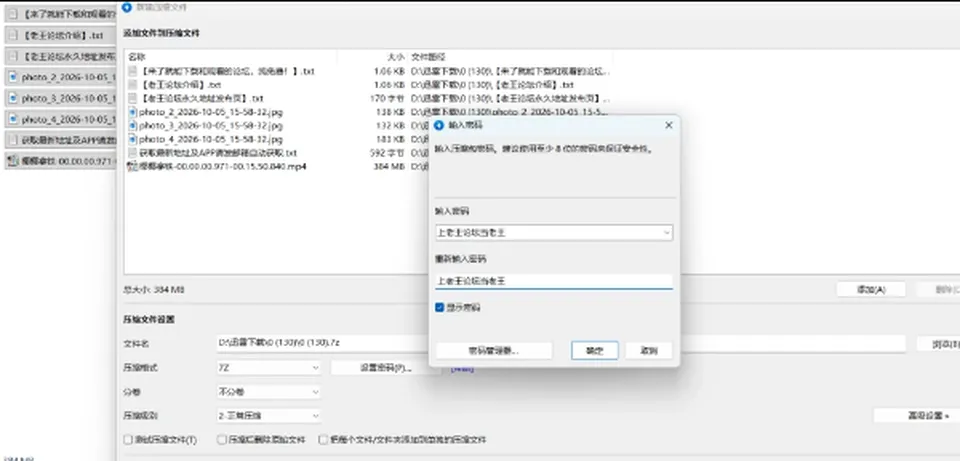Select the photo_2 file in left panel
Viewport: 960px width, 461px height.
[60, 77]
